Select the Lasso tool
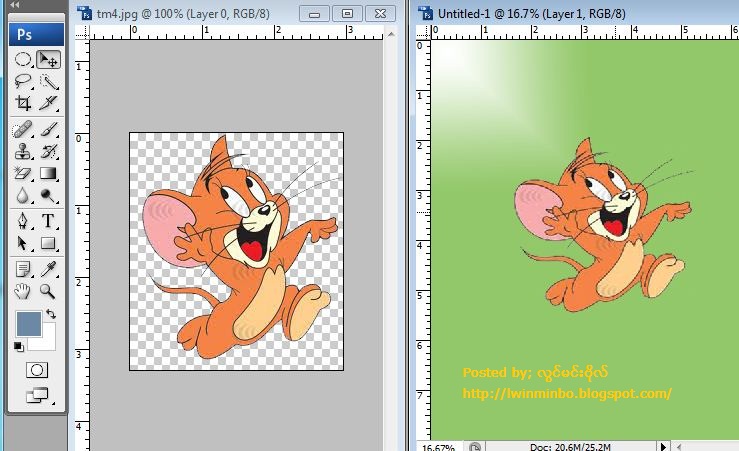 click(x=23, y=82)
